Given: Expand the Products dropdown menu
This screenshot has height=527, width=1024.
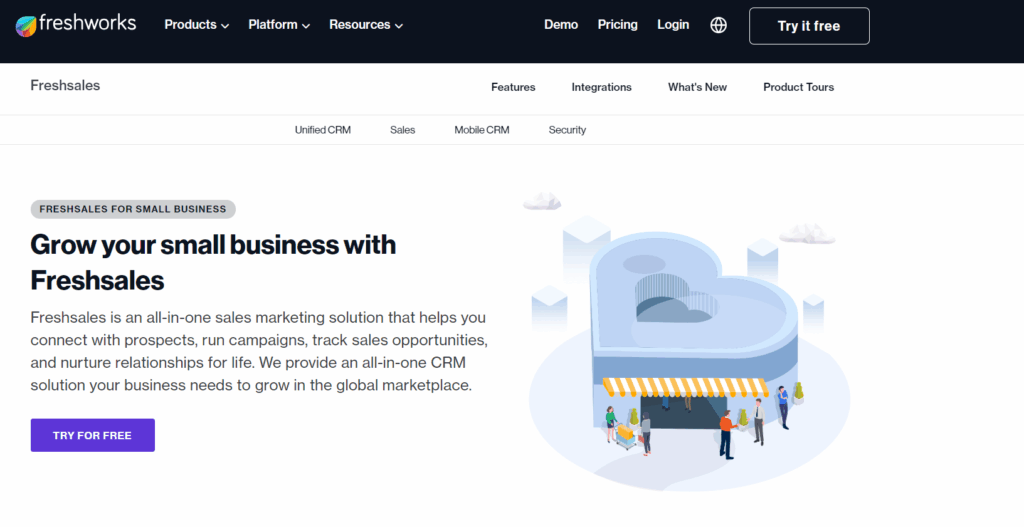Looking at the screenshot, I should tap(197, 25).
